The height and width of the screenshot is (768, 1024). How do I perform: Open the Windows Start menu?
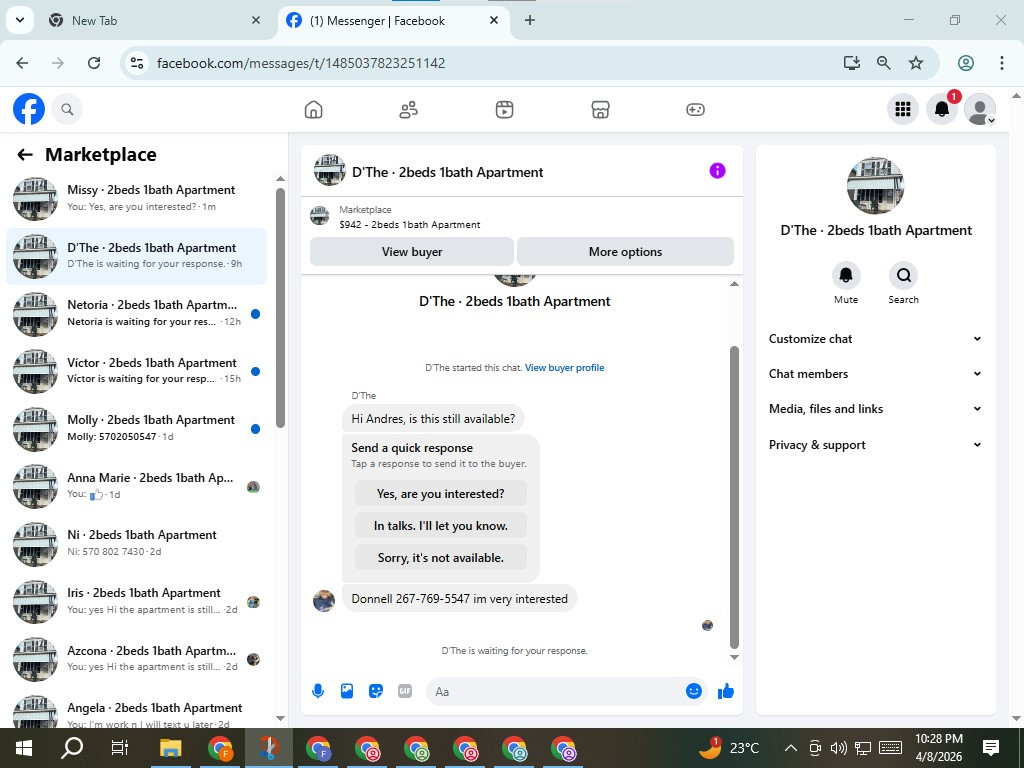pos(24,748)
